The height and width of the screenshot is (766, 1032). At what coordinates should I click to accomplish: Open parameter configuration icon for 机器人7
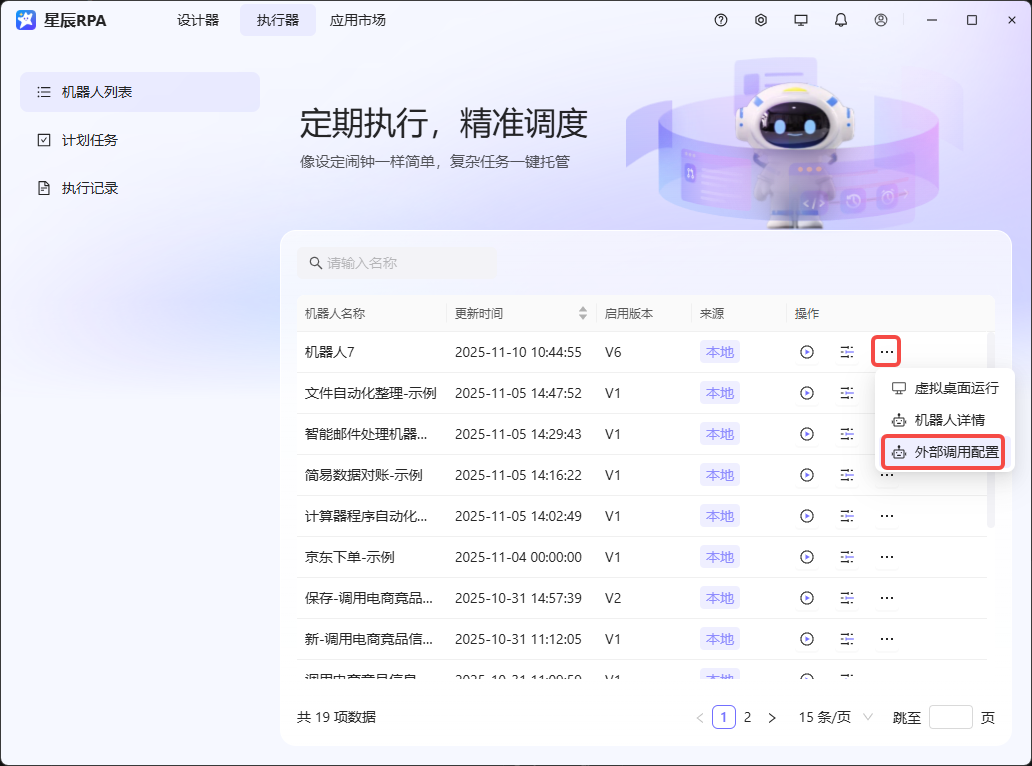click(847, 352)
